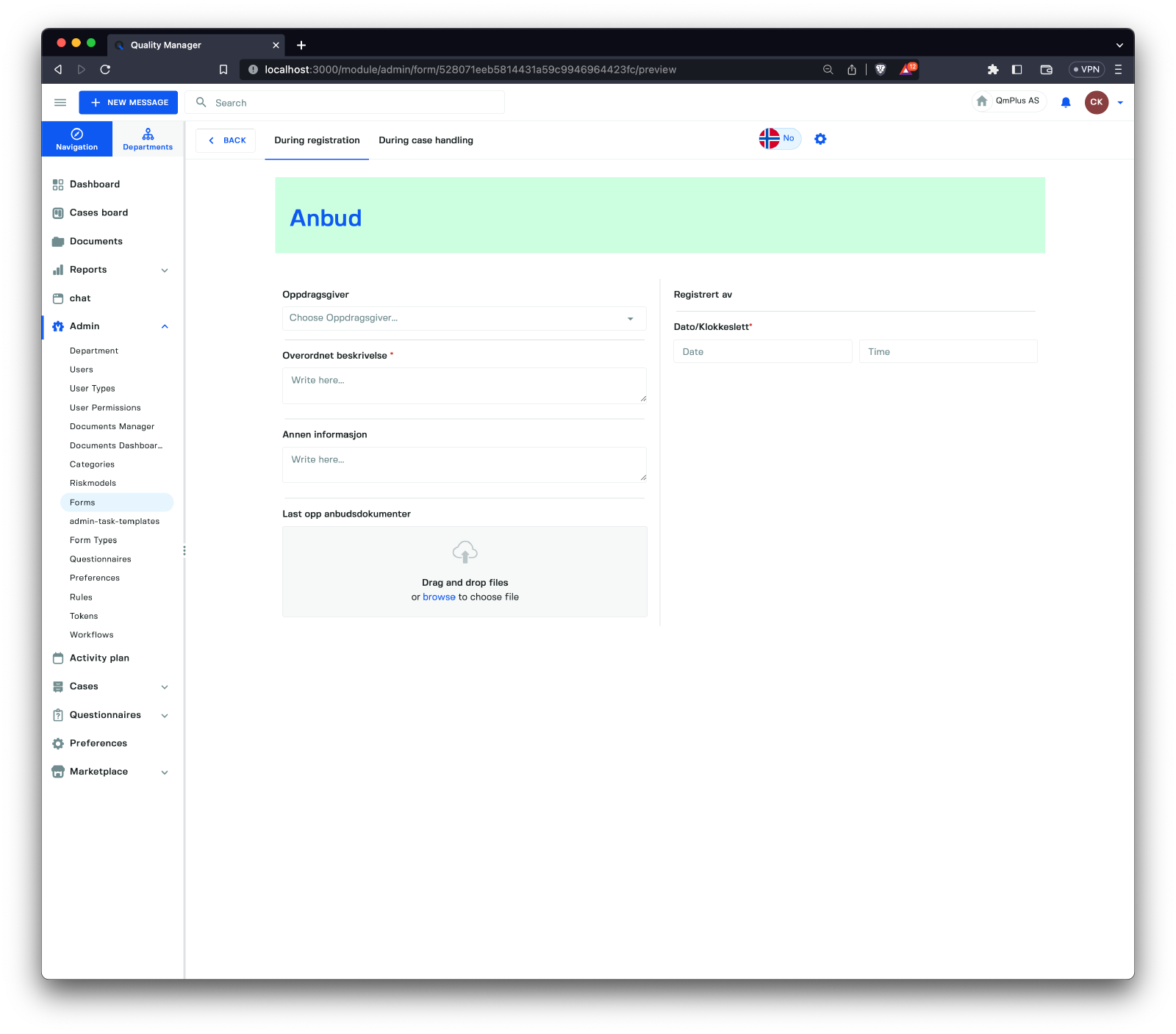Select the During registration tab

(x=317, y=140)
